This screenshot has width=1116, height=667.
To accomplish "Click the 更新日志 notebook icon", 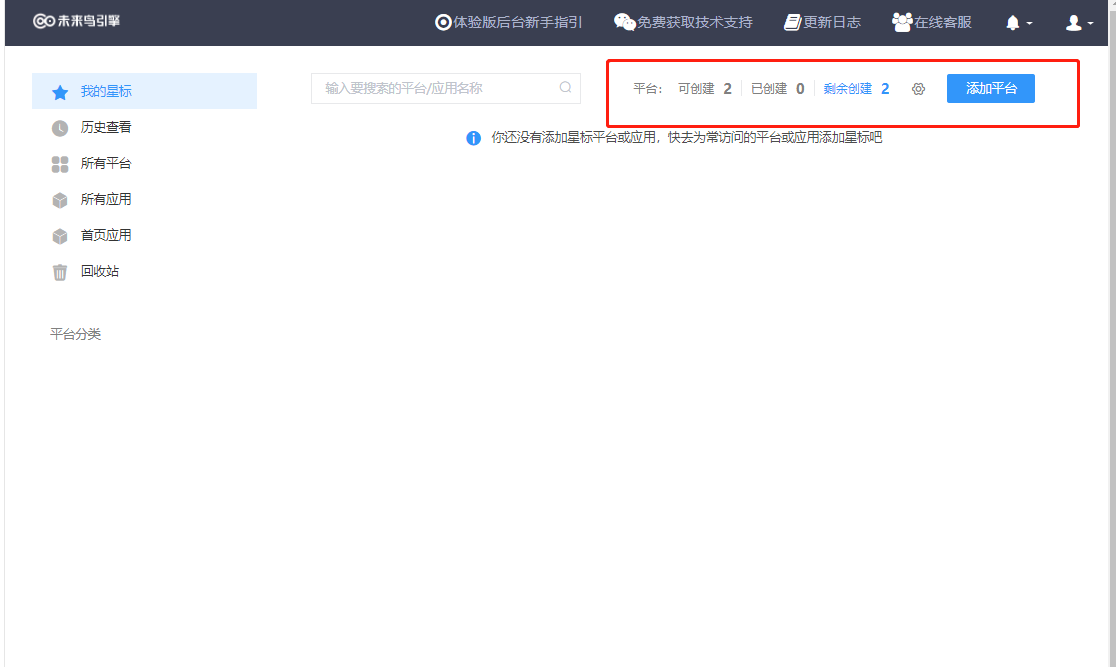I will pyautogui.click(x=792, y=23).
